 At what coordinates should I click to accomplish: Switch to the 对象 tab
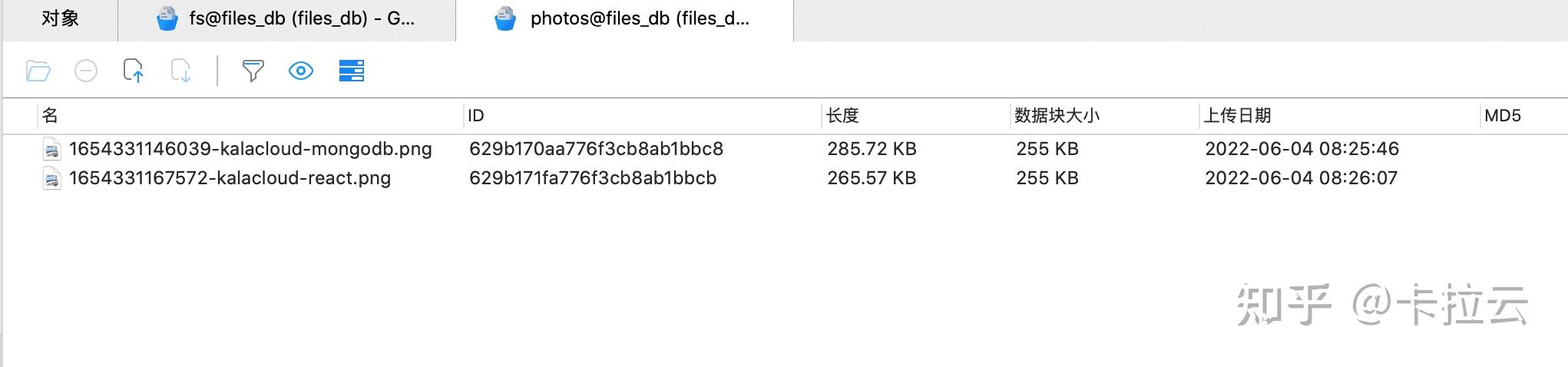[60, 19]
